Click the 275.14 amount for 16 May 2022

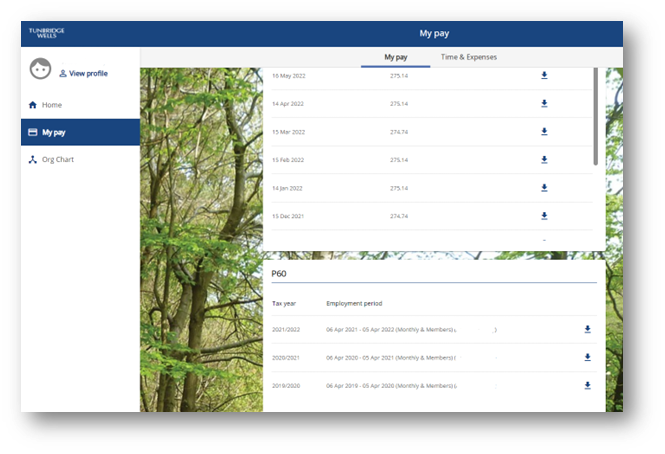click(x=399, y=76)
